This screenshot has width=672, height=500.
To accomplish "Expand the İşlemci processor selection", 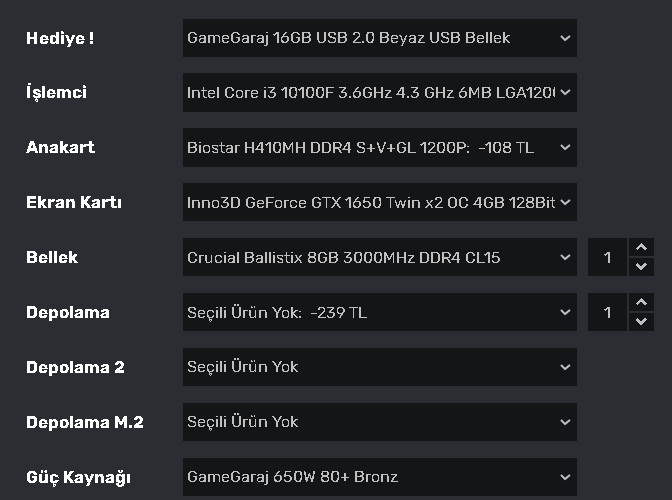I will [x=370, y=93].
